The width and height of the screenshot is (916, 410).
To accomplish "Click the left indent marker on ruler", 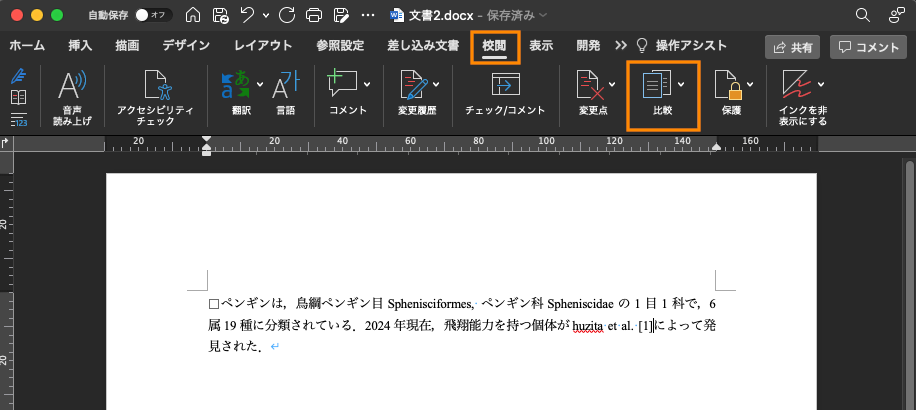I will [x=206, y=150].
